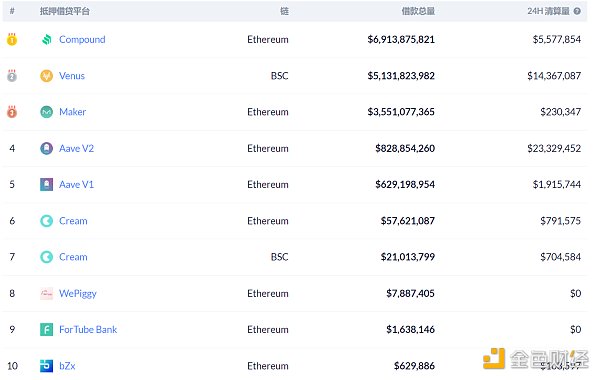600x380 pixels.
Task: Click the Maker teal logo icon
Action: 47,112
